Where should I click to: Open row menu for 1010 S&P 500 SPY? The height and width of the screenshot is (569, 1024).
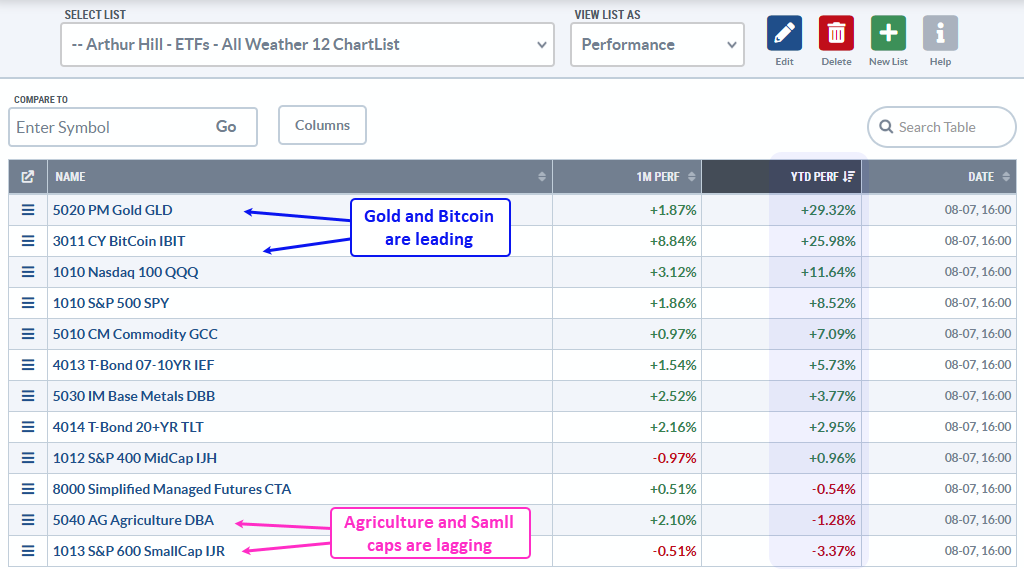[28, 303]
